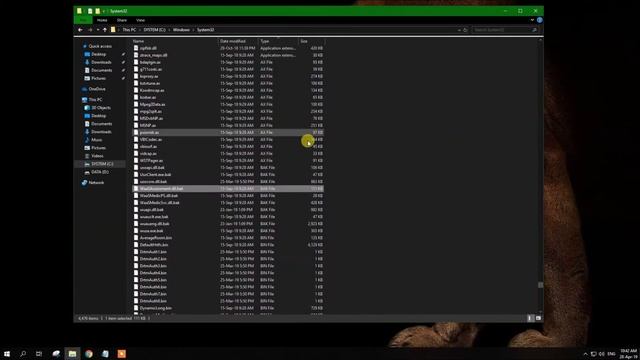Open Task View on the taskbar
This screenshot has width=640, height=360.
pyautogui.click(x=39, y=354)
